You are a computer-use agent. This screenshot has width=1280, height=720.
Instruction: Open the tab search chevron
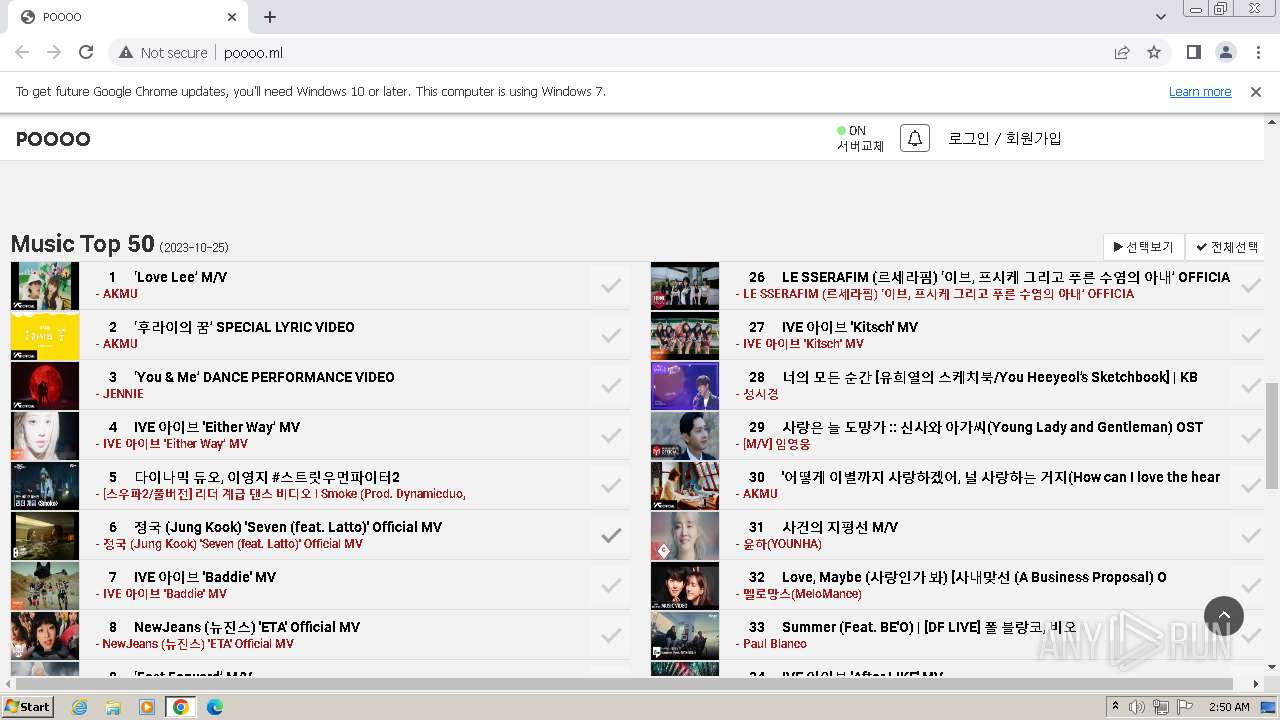coord(1161,17)
